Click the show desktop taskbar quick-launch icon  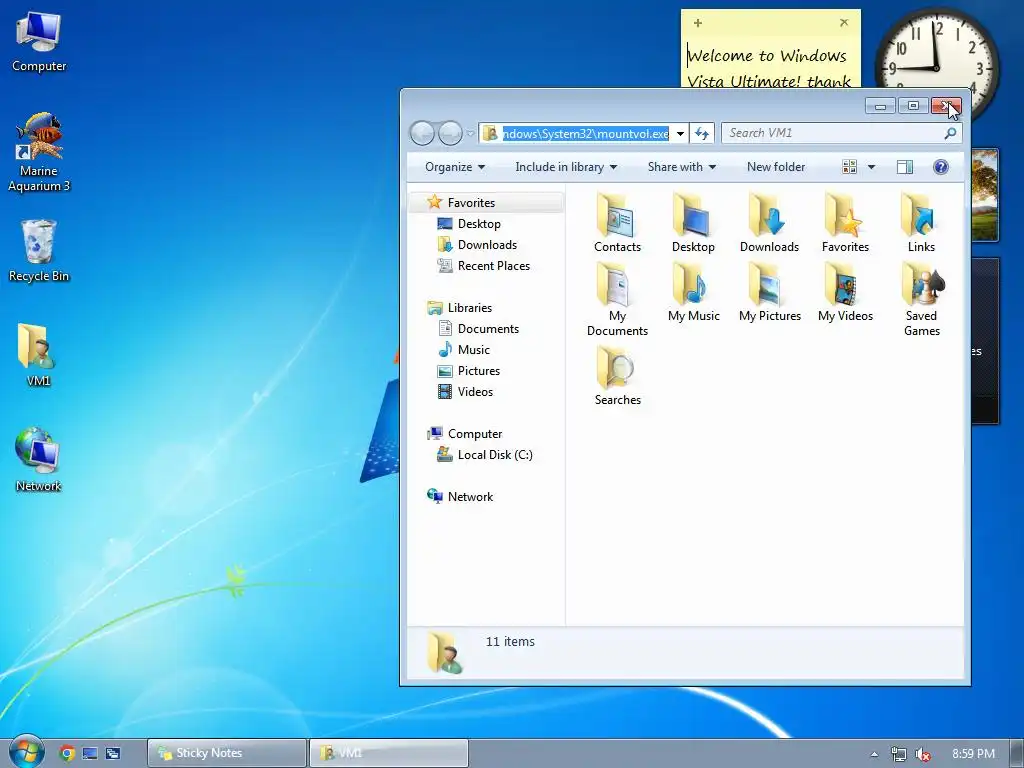click(90, 753)
